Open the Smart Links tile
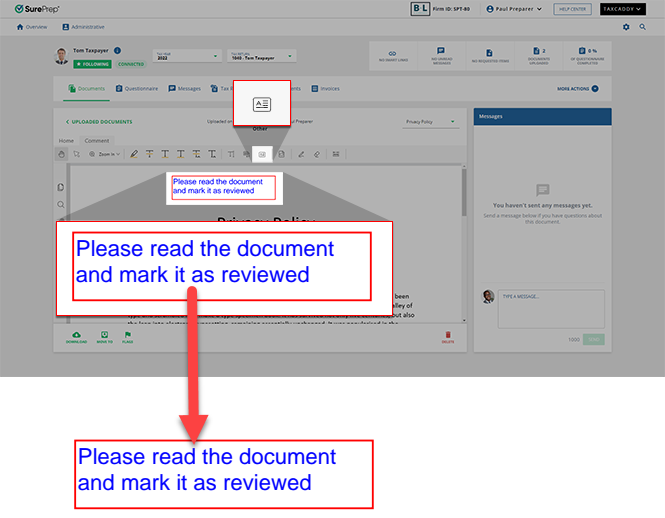 [393, 56]
